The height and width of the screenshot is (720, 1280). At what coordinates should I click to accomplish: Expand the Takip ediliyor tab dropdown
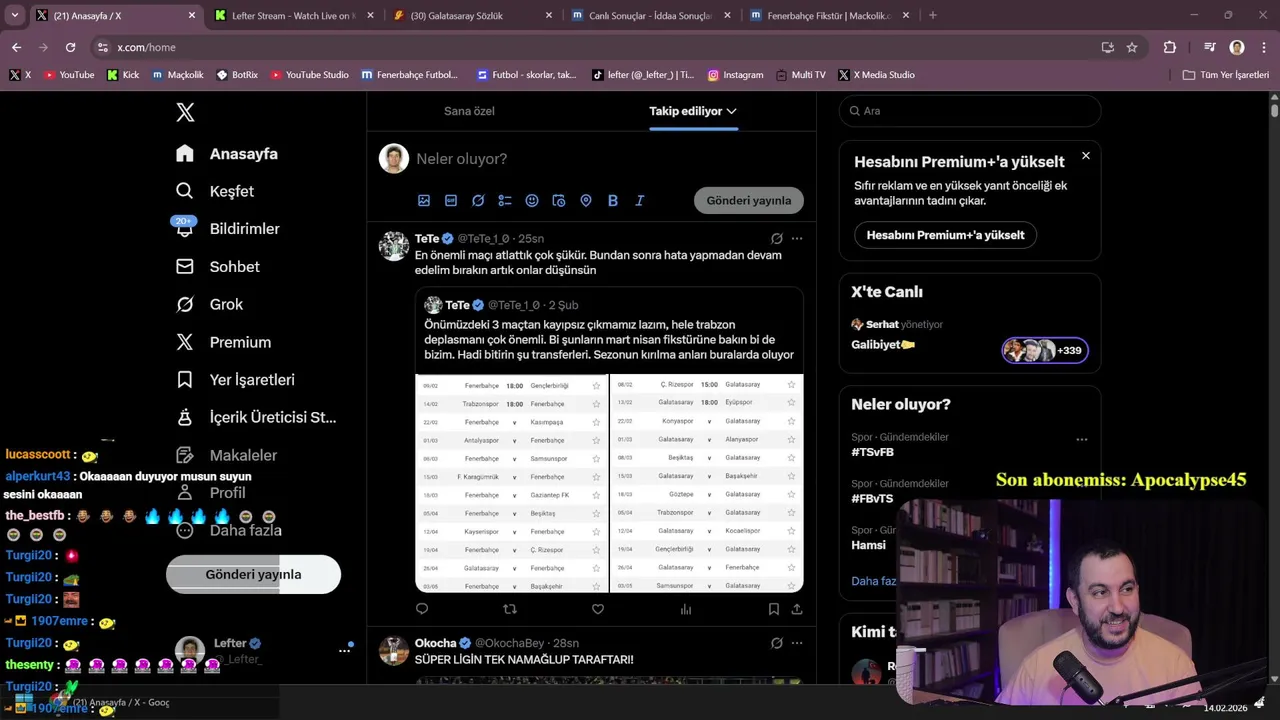(732, 111)
